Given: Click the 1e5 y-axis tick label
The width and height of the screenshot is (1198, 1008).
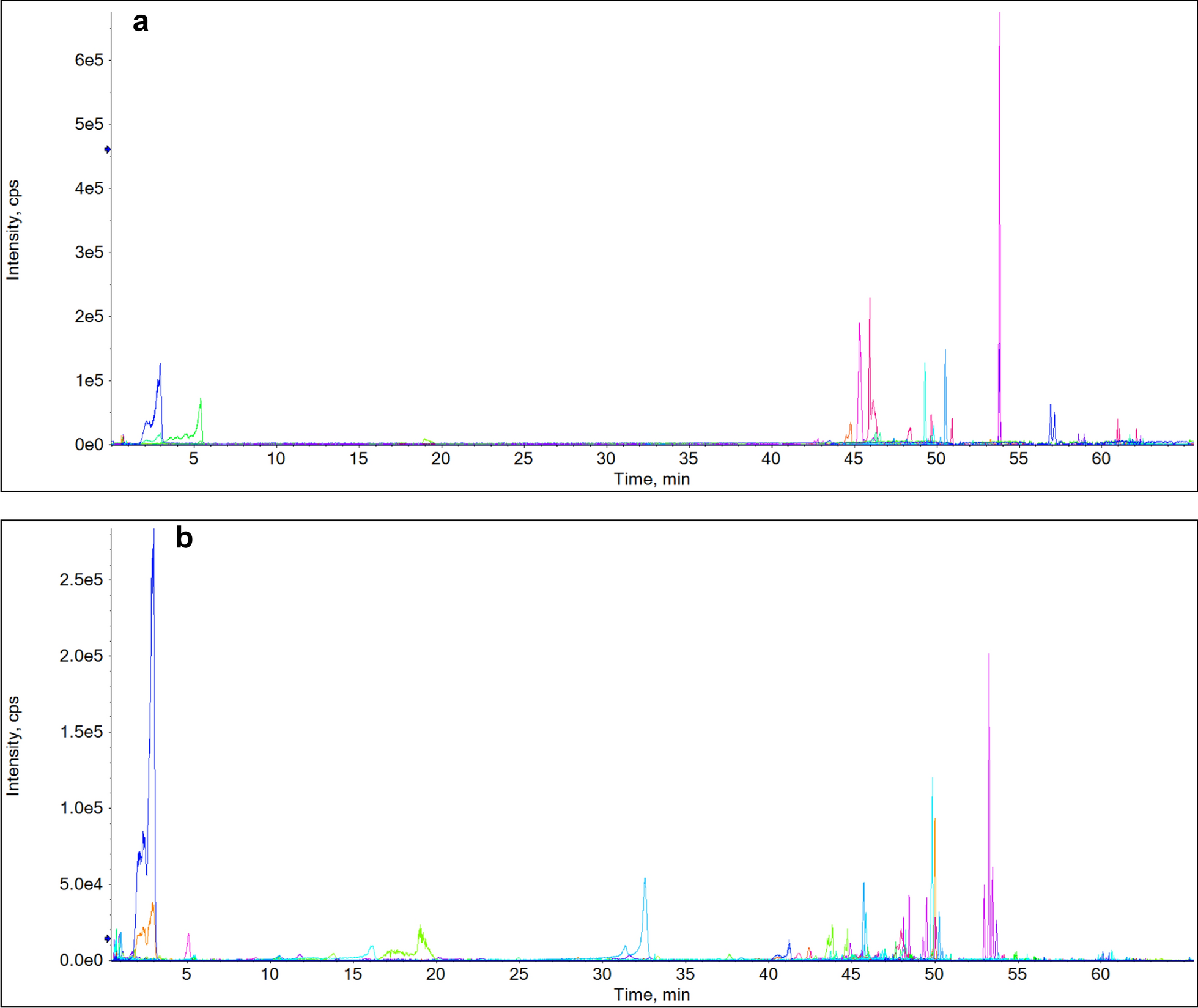Looking at the screenshot, I should (89, 380).
